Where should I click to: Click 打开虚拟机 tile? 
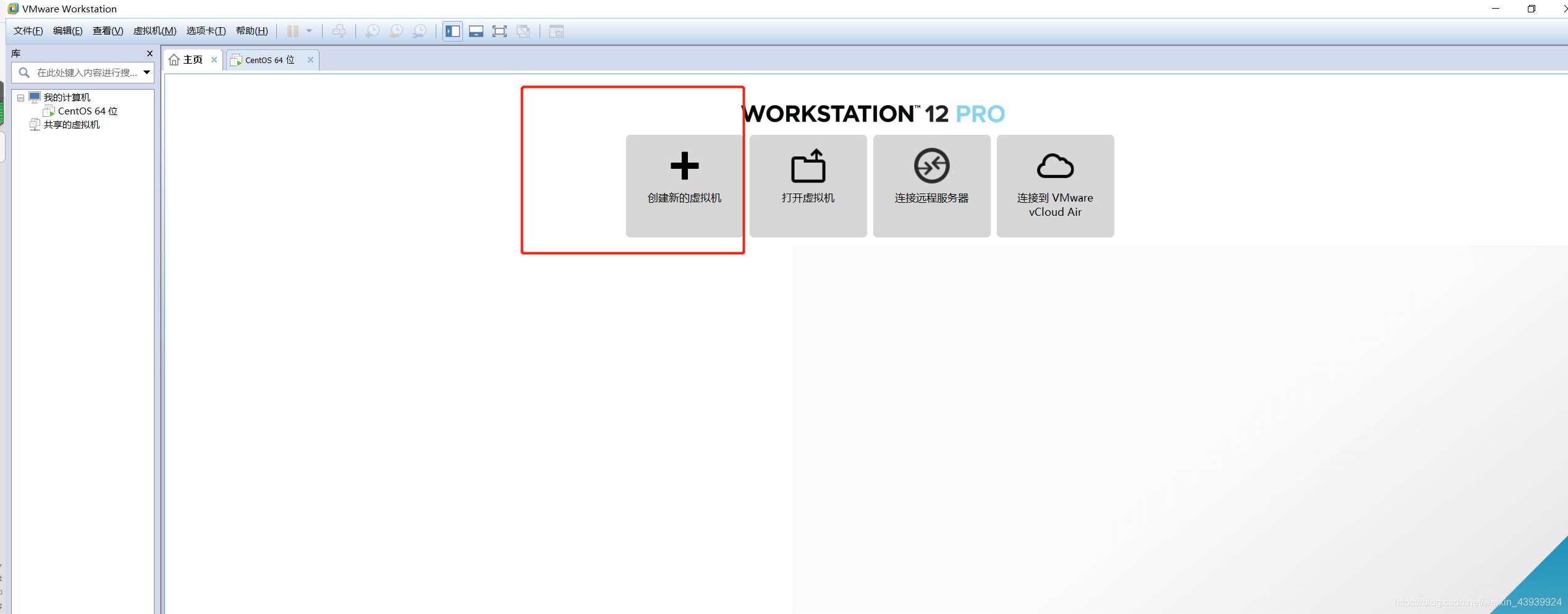pos(808,186)
